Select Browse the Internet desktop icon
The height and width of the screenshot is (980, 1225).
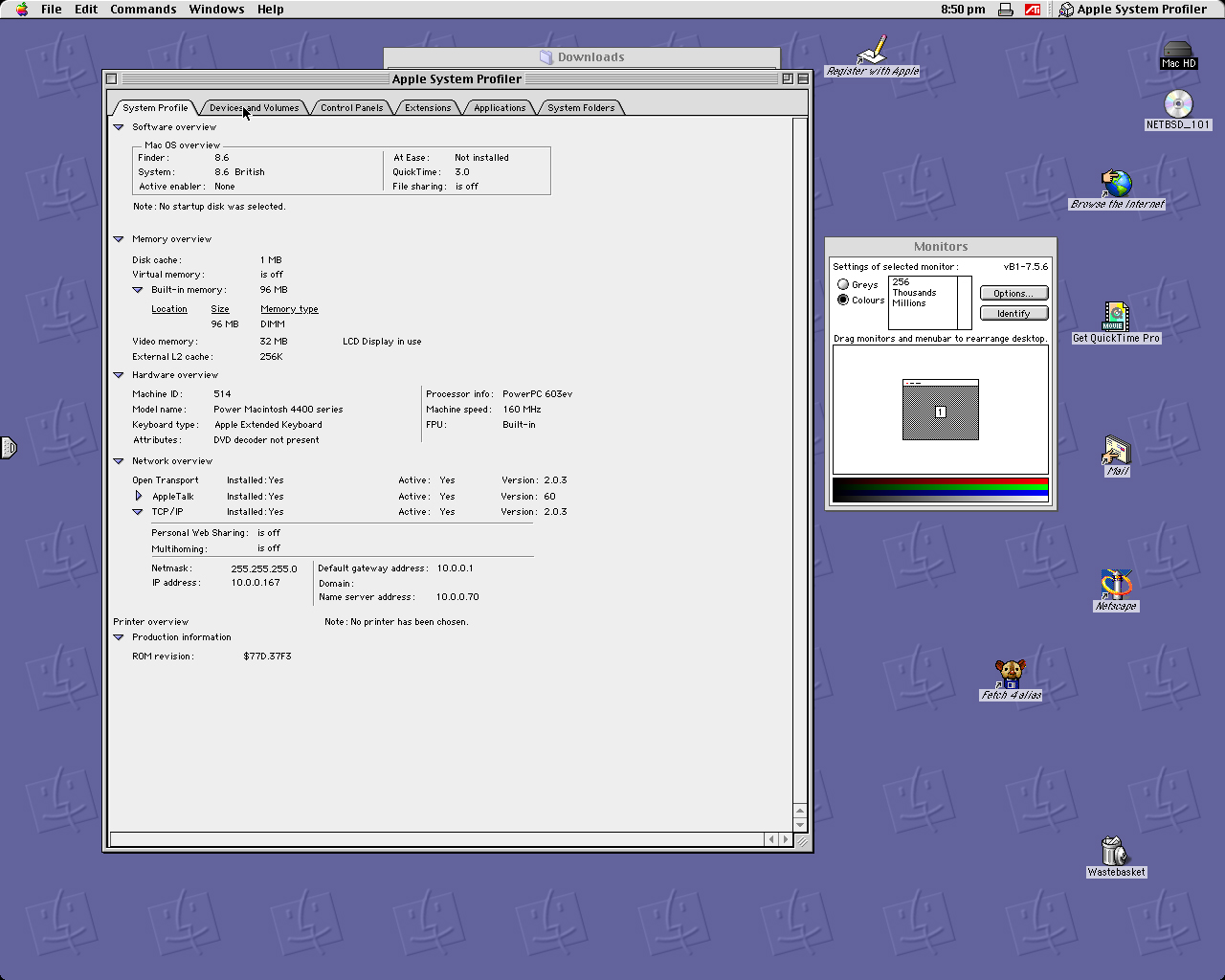tap(1116, 183)
